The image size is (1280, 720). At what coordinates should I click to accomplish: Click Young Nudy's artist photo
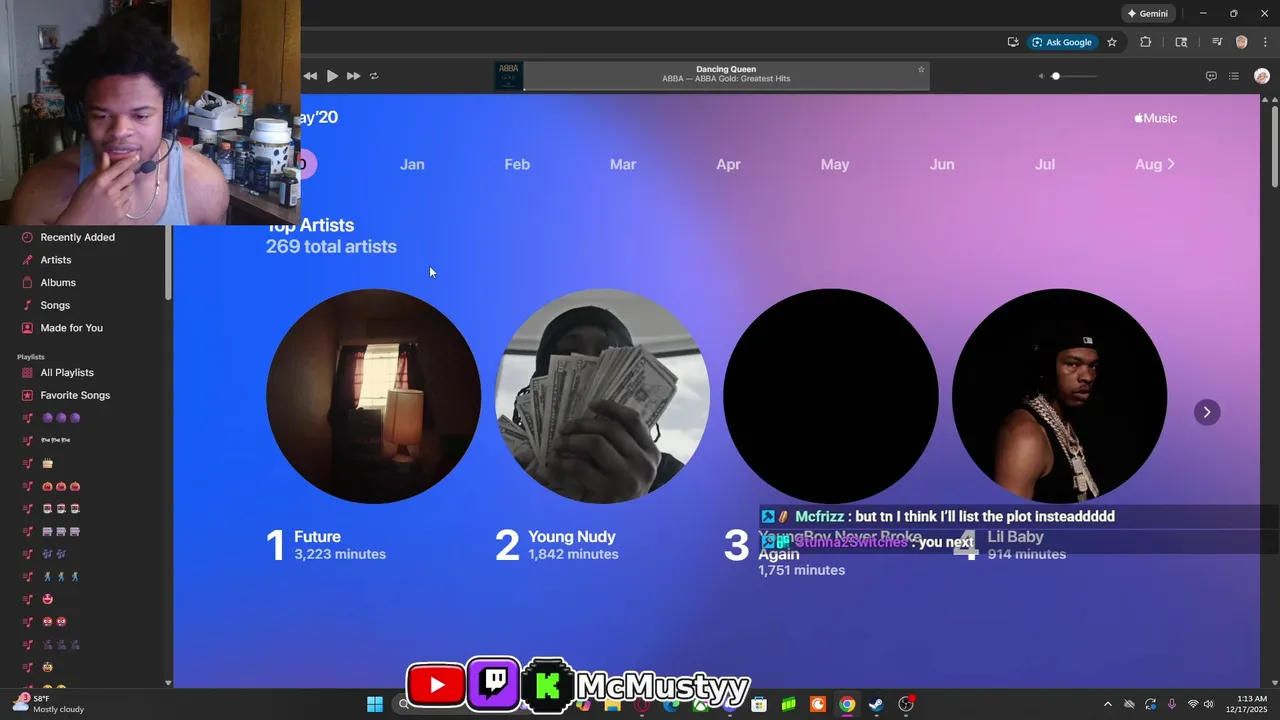(602, 396)
